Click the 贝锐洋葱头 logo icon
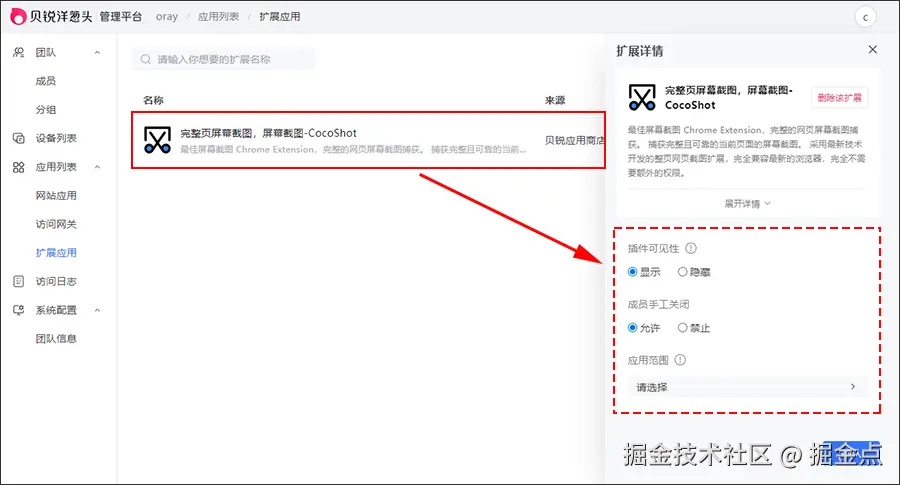This screenshot has width=900, height=485. (x=18, y=17)
